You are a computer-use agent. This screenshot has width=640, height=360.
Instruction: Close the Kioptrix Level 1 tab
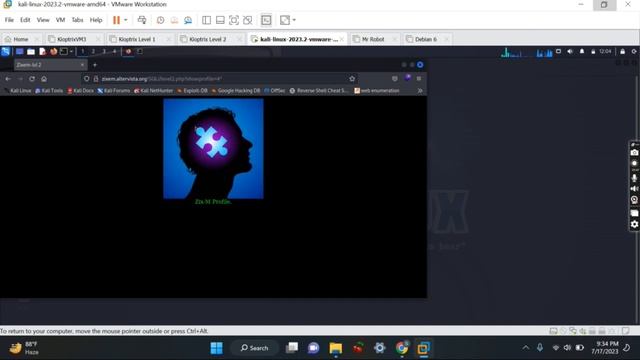coord(169,39)
